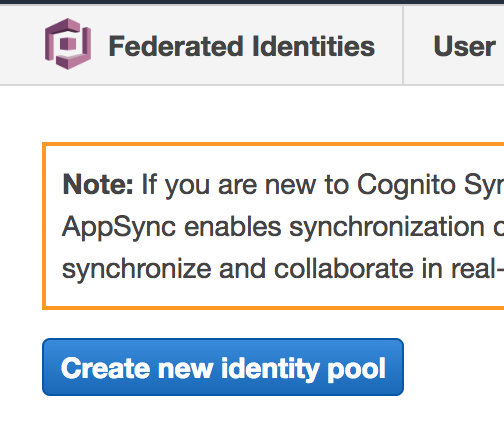Image resolution: width=504 pixels, height=422 pixels.
Task: Select the bold Note: label
Action: pos(98,184)
